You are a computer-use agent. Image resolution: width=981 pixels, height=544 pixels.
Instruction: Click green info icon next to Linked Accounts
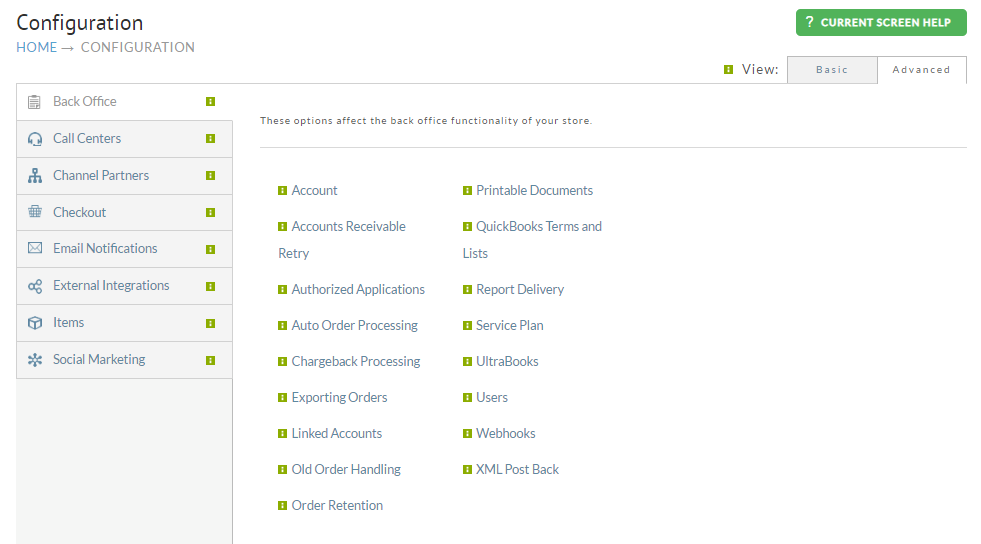(x=283, y=433)
